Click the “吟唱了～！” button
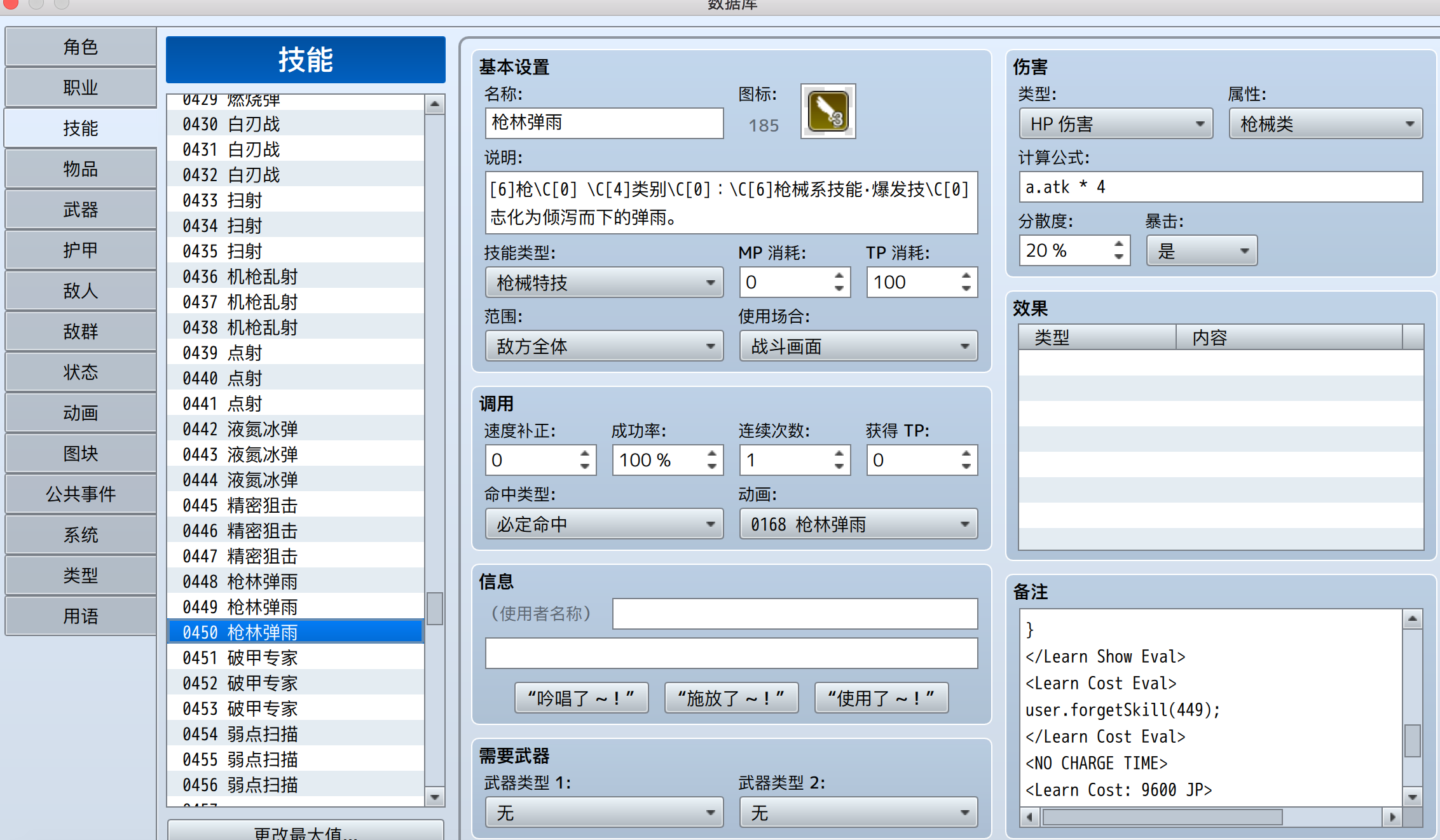1440x840 pixels. point(581,698)
